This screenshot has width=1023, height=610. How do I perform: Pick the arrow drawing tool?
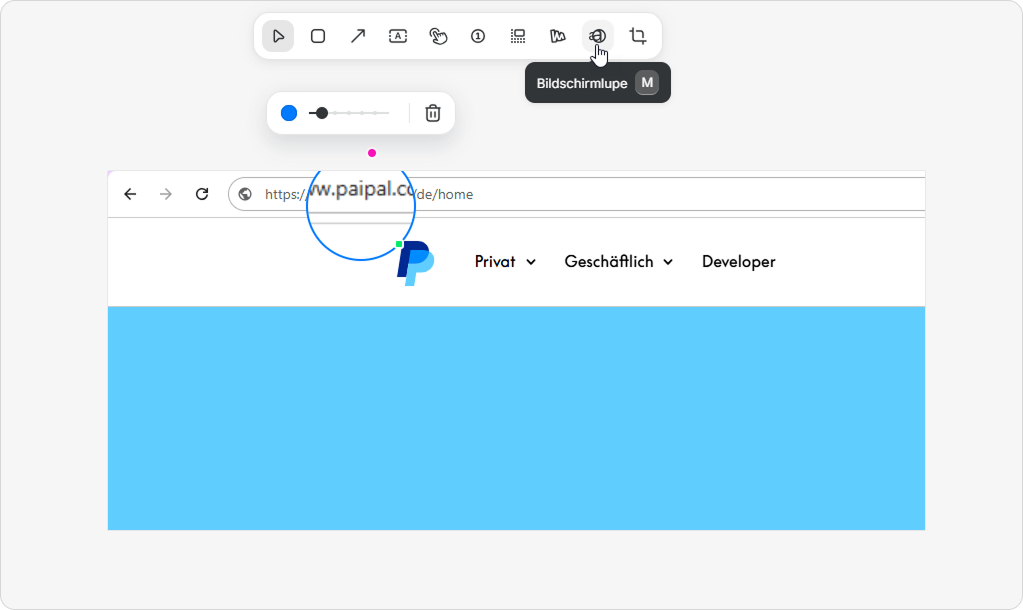click(x=358, y=36)
